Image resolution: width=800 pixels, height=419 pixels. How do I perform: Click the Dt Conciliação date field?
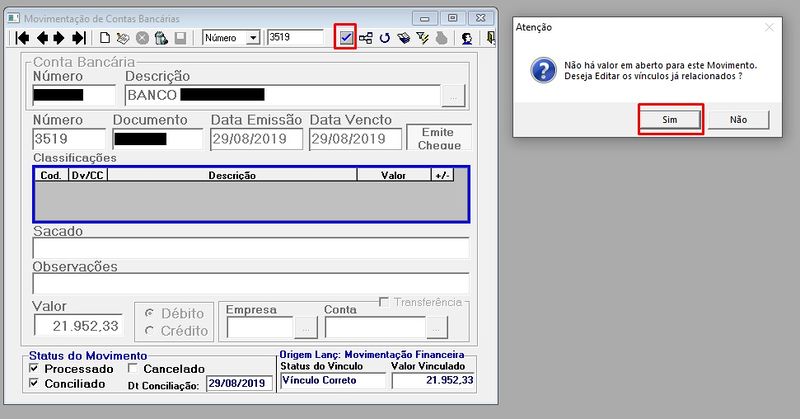tap(239, 383)
